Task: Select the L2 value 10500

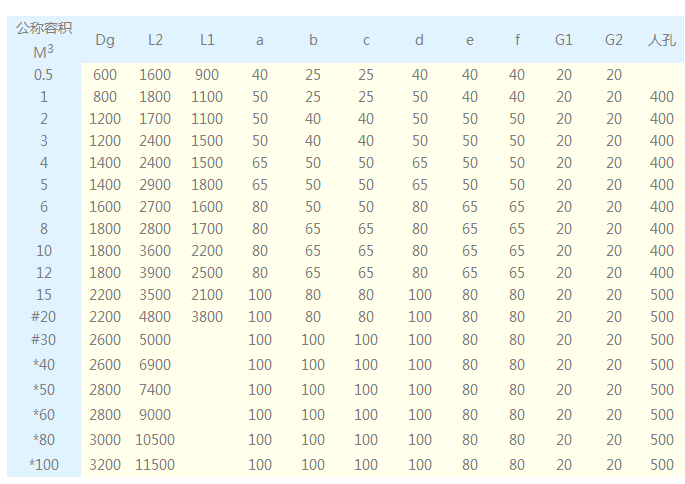Action: click(x=155, y=440)
